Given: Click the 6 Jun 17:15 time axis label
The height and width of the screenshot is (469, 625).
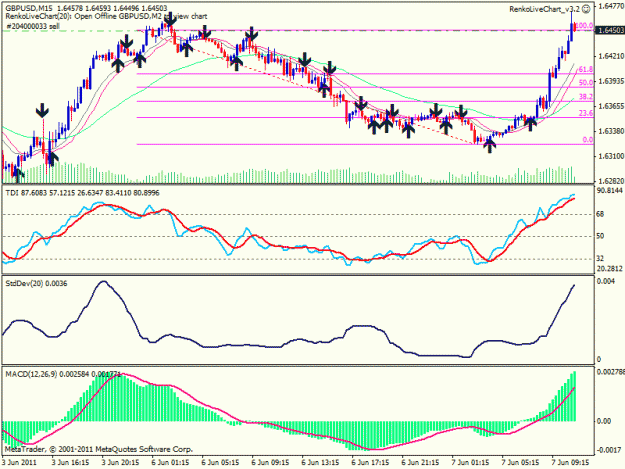Looking at the screenshot, I should tap(371, 462).
